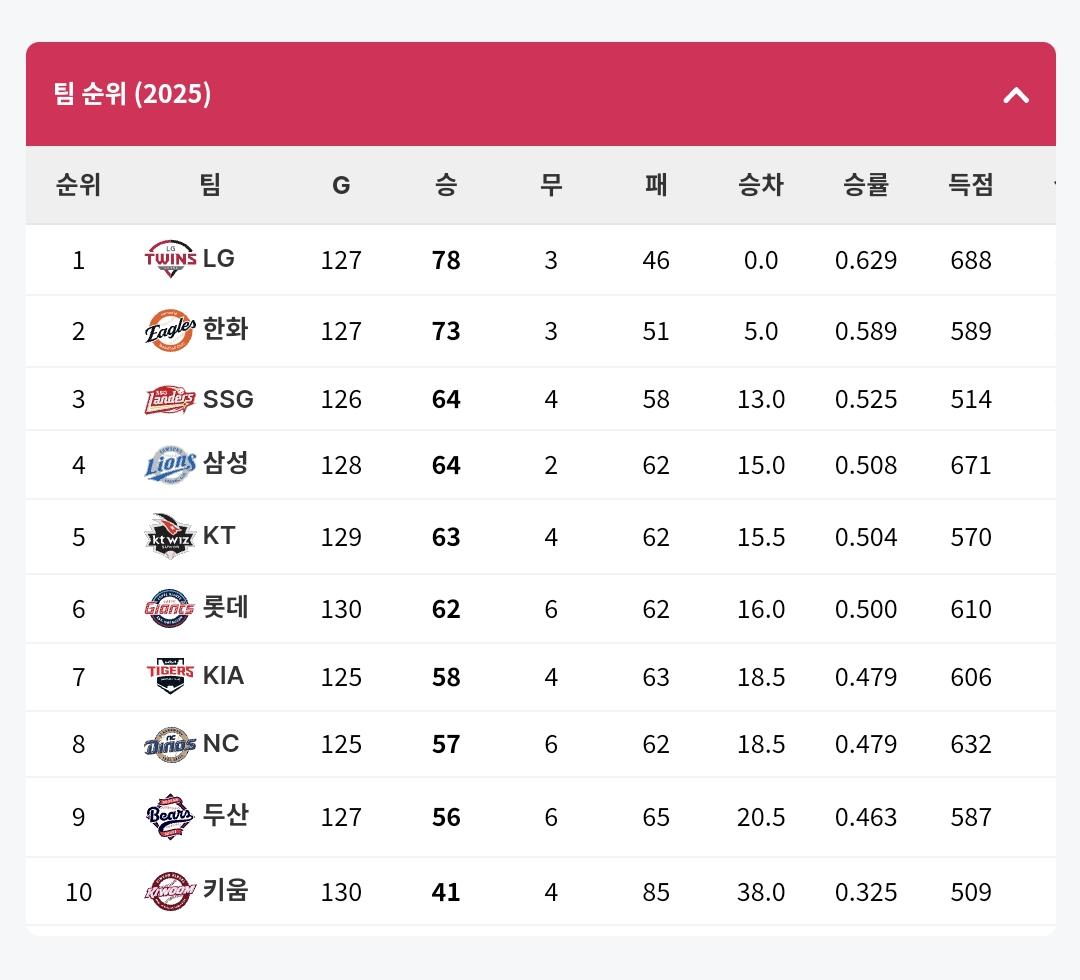
Task: Click the KIA Tigers team logo
Action: coord(170,676)
